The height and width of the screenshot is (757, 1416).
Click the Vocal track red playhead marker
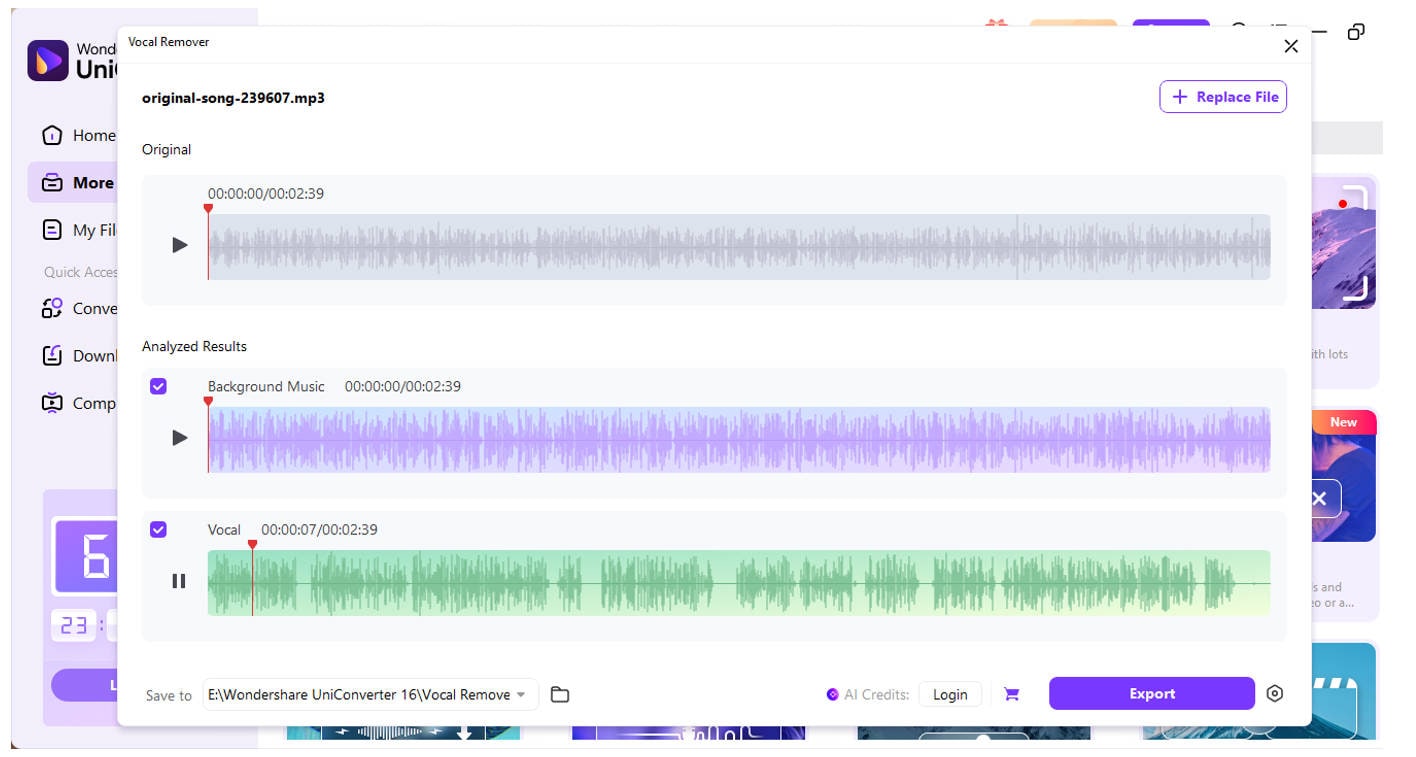252,545
